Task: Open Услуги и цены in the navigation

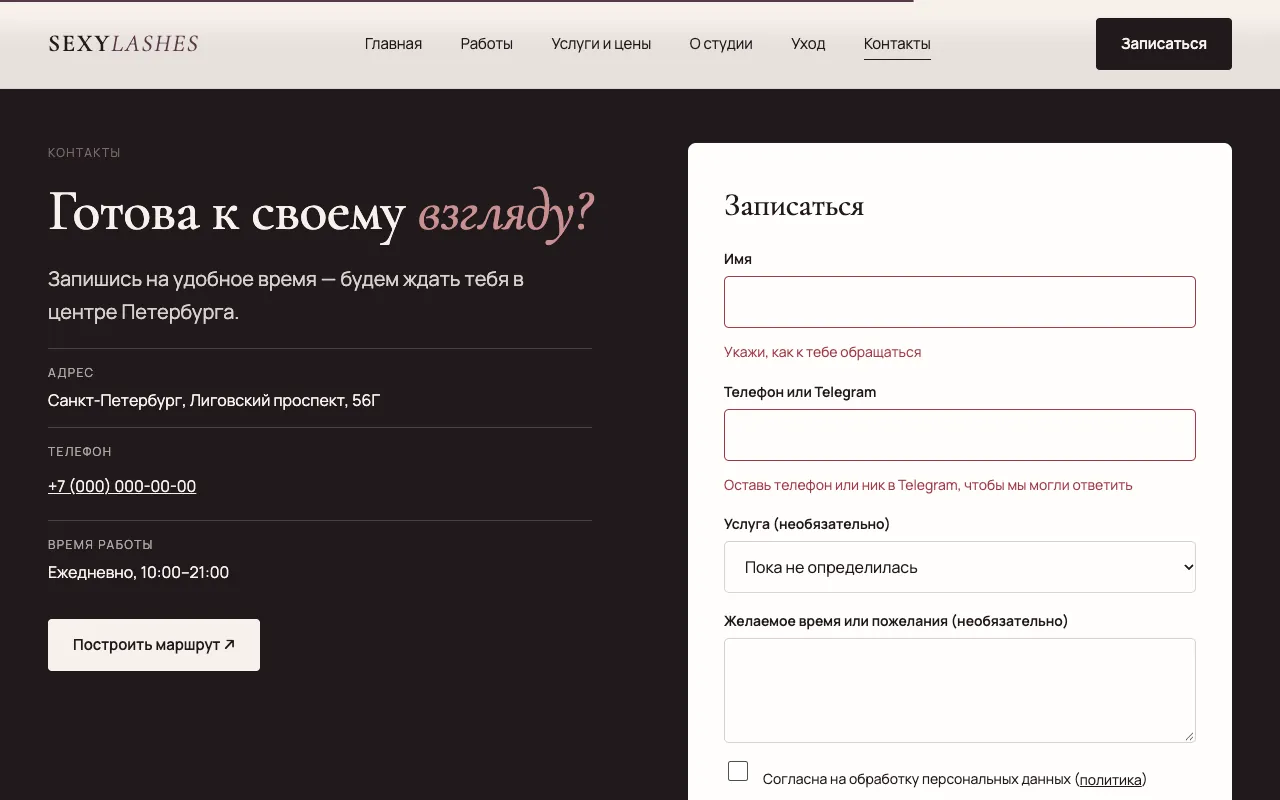Action: pyautogui.click(x=601, y=44)
